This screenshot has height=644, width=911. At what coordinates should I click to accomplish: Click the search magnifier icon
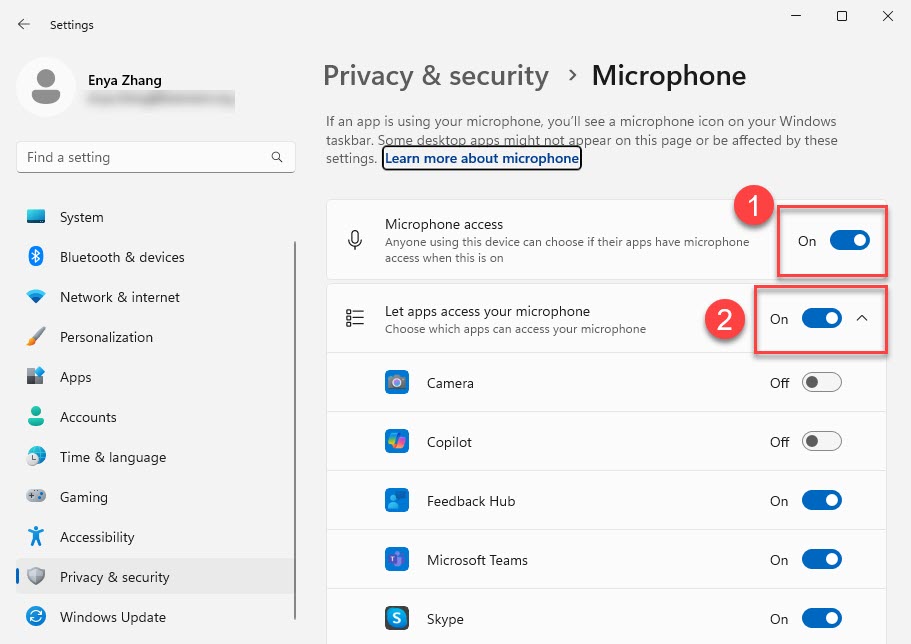click(277, 158)
